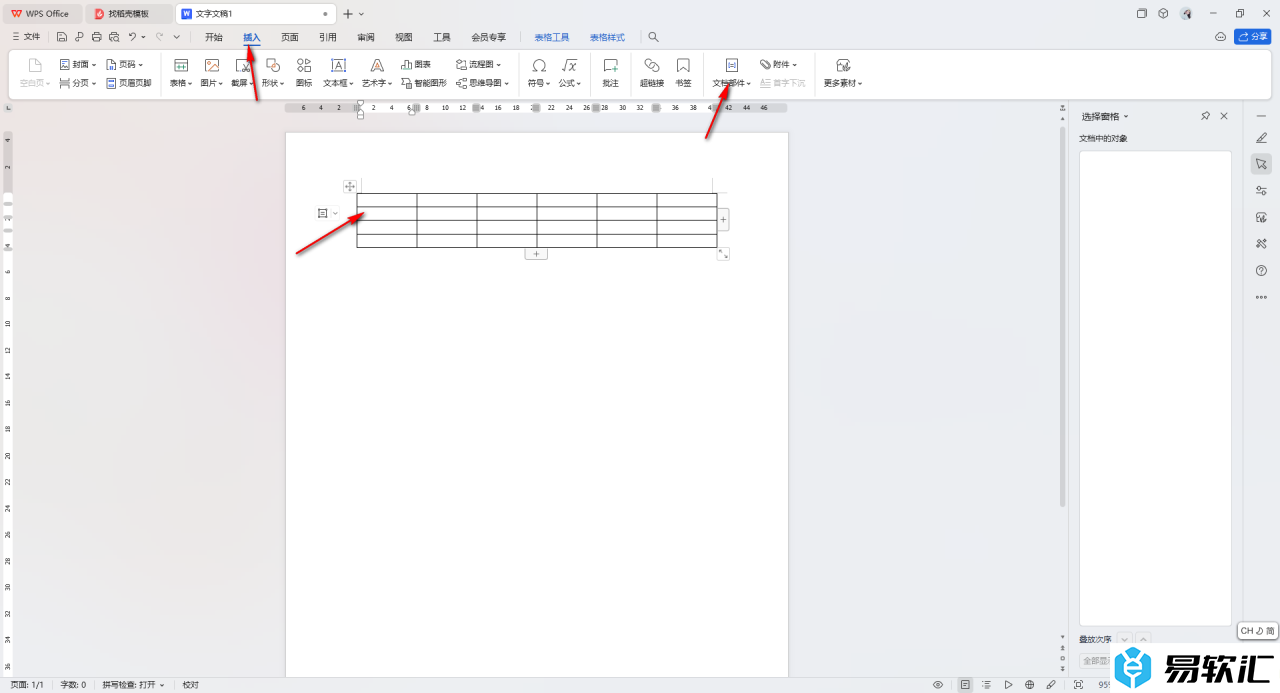
Task: Switch to the 视图 View tab
Action: click(x=404, y=37)
